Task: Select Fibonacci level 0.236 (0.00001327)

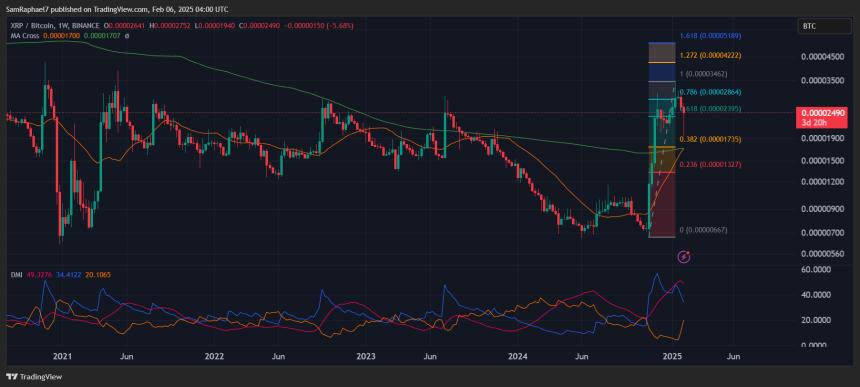Action: (710, 164)
